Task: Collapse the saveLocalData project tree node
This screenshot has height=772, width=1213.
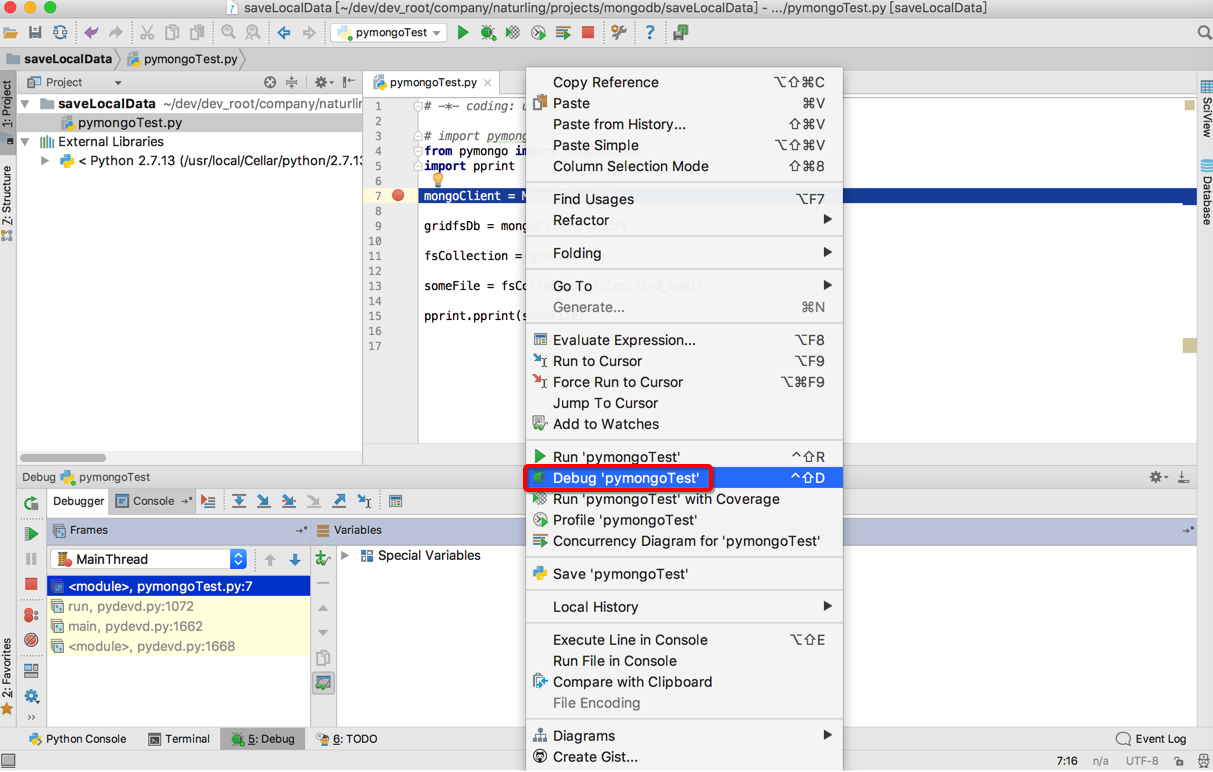Action: point(25,104)
